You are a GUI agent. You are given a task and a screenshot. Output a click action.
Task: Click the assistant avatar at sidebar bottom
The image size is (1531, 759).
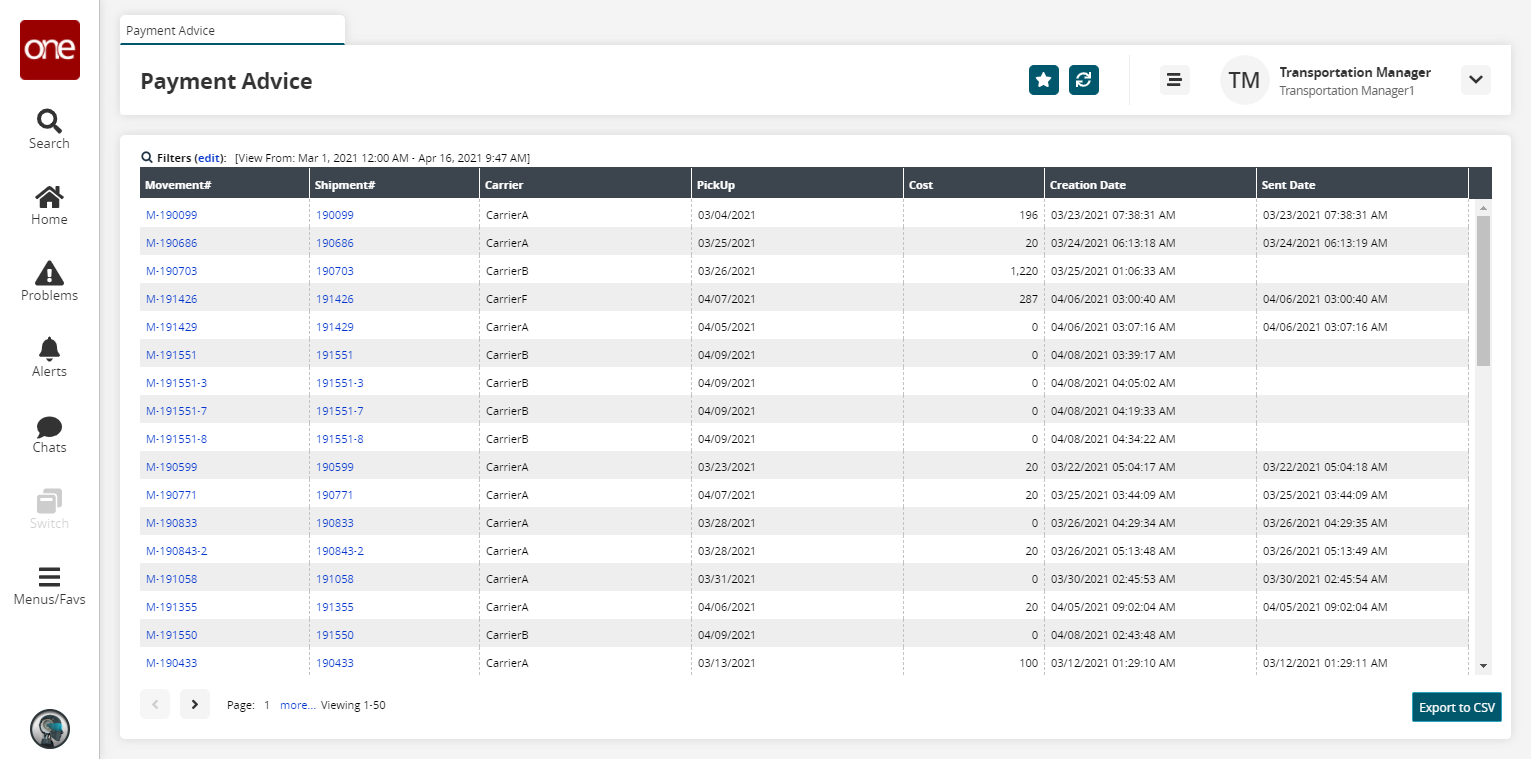pos(50,728)
